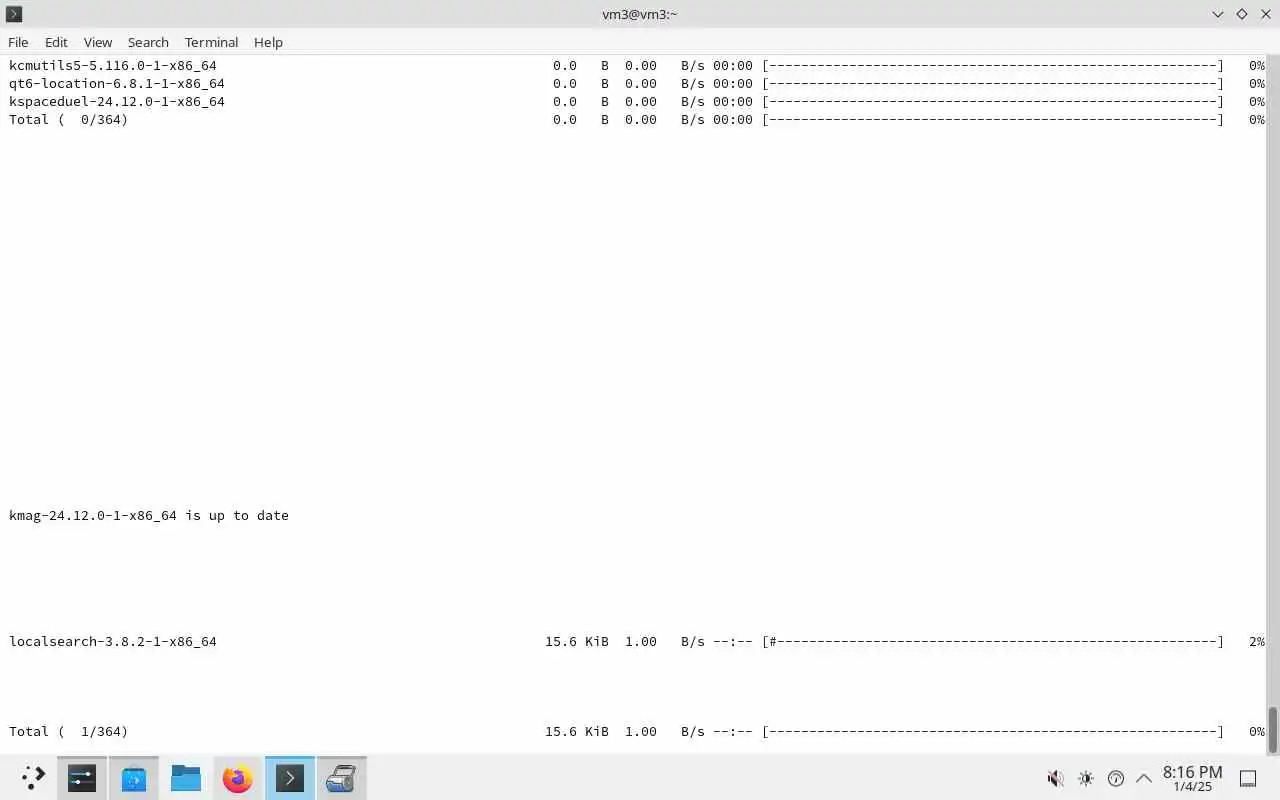This screenshot has height=800, width=1280.
Task: Launch Firefox from the taskbar
Action: coord(238,778)
